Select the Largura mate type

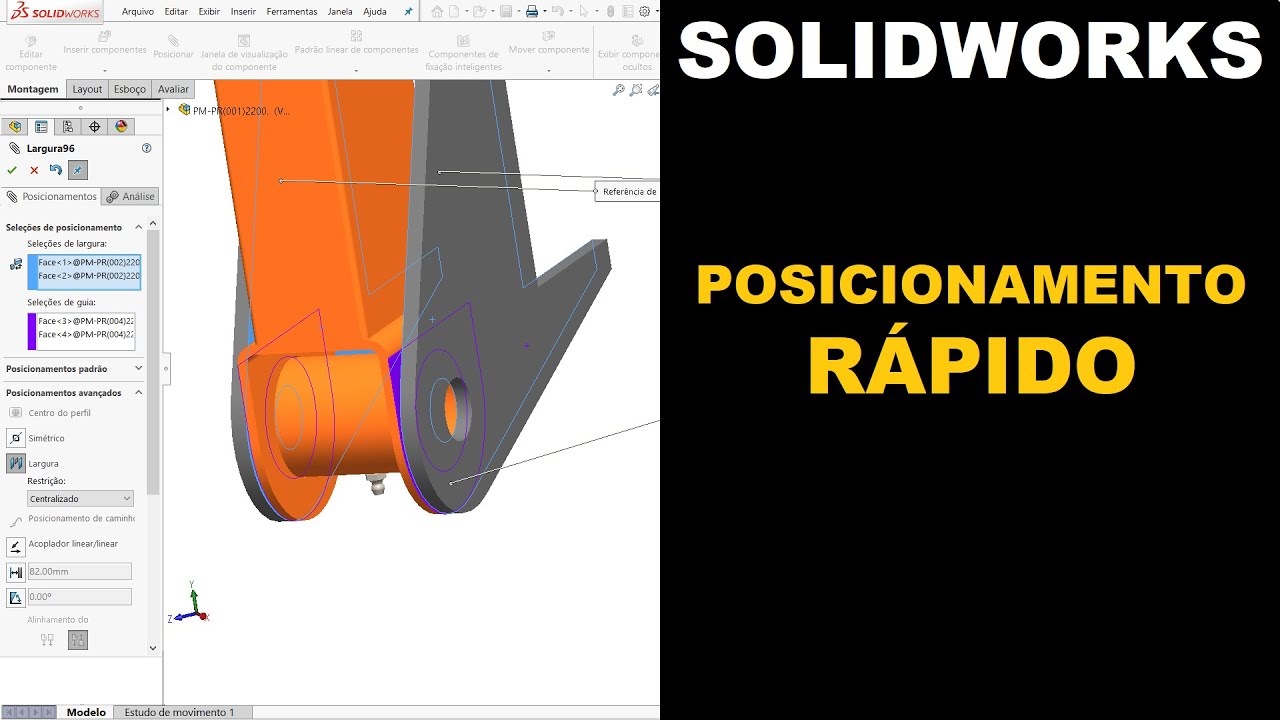click(16, 464)
